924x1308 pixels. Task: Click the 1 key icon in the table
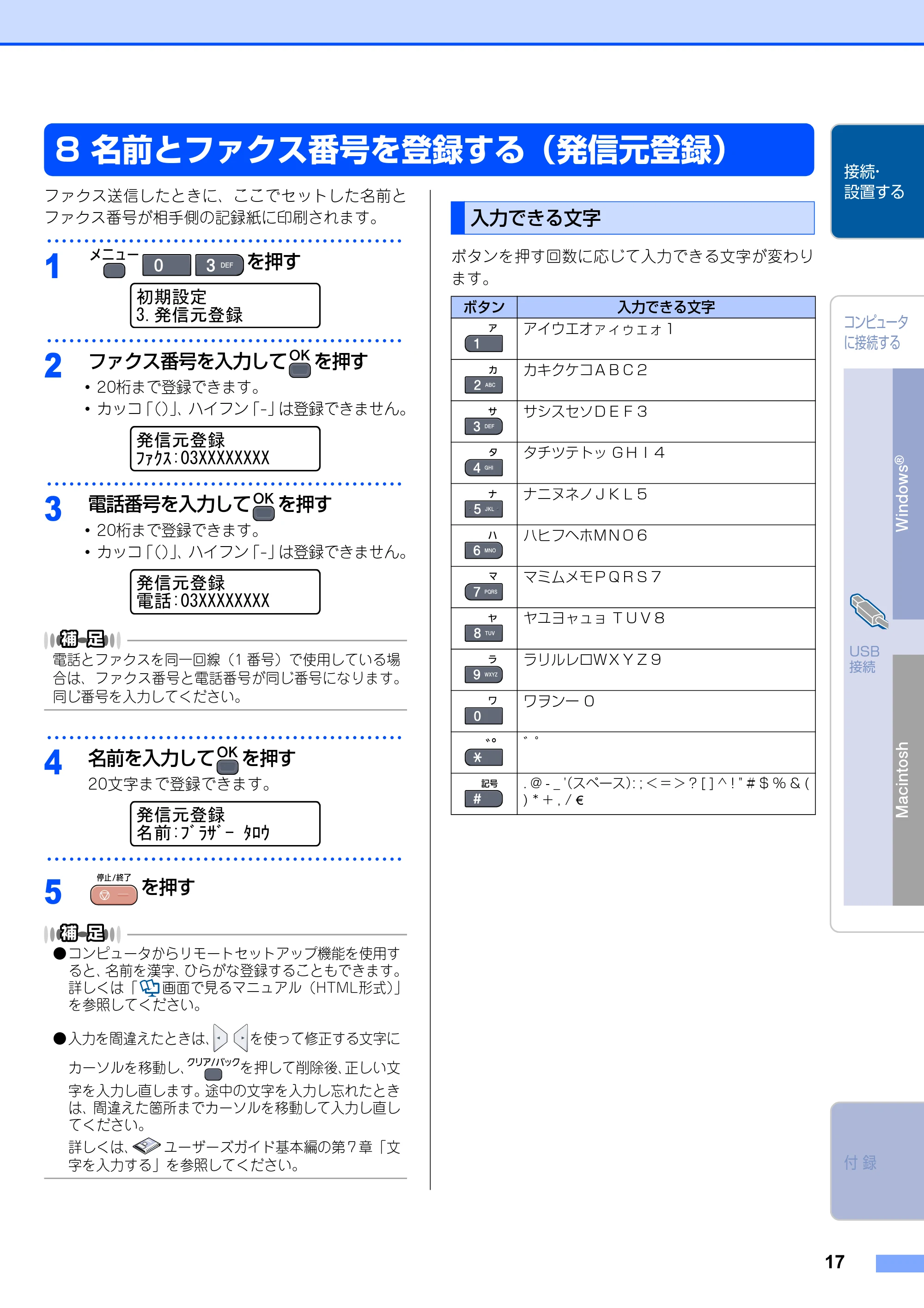484,344
